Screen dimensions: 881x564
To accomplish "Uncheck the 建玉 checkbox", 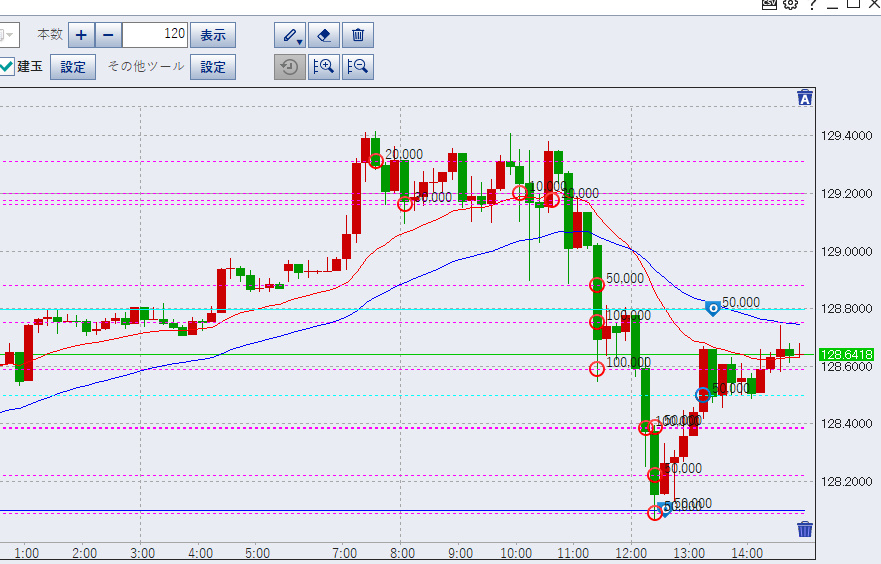I will point(6,67).
